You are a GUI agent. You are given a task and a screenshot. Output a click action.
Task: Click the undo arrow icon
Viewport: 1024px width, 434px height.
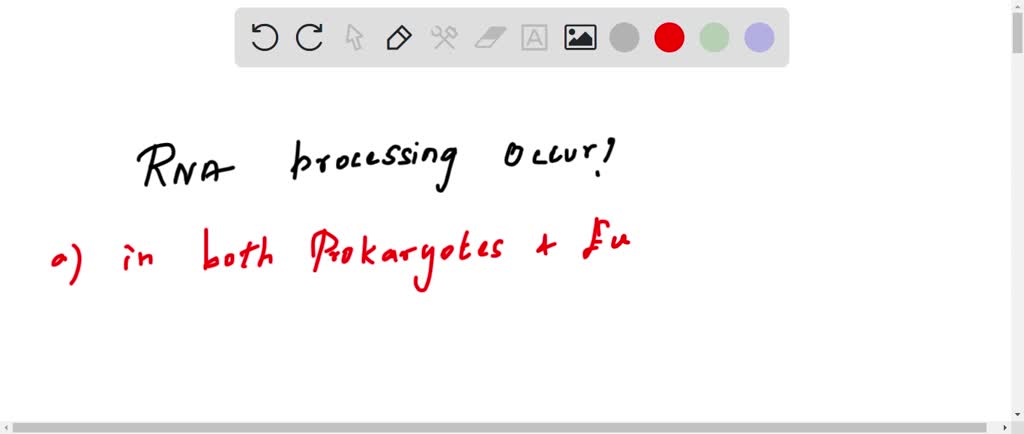click(264, 37)
